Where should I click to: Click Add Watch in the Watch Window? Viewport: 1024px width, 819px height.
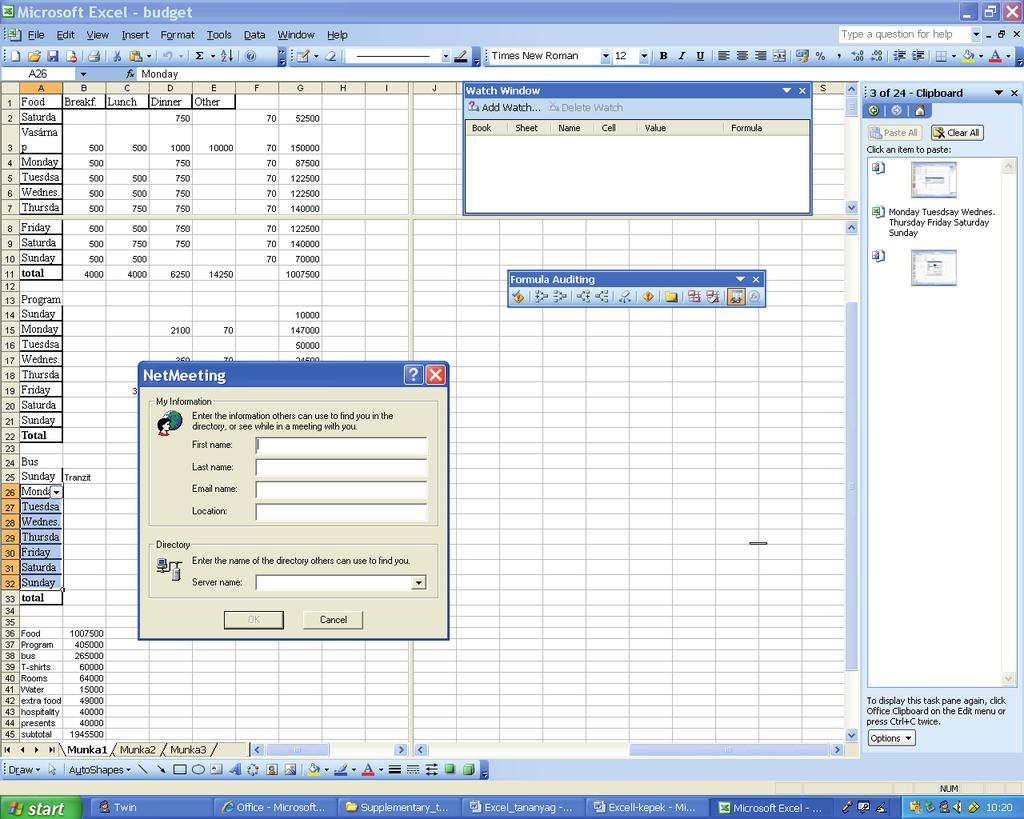504,108
